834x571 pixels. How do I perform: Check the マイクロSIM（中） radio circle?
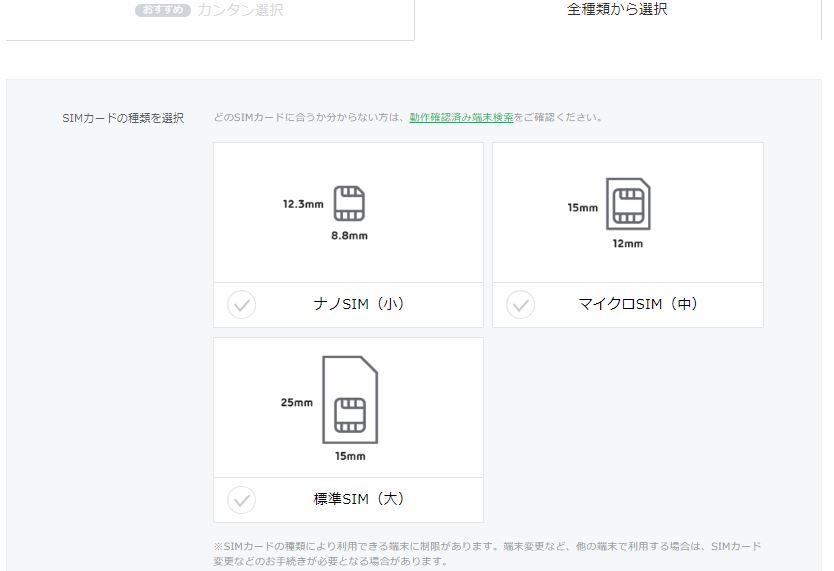tap(520, 305)
